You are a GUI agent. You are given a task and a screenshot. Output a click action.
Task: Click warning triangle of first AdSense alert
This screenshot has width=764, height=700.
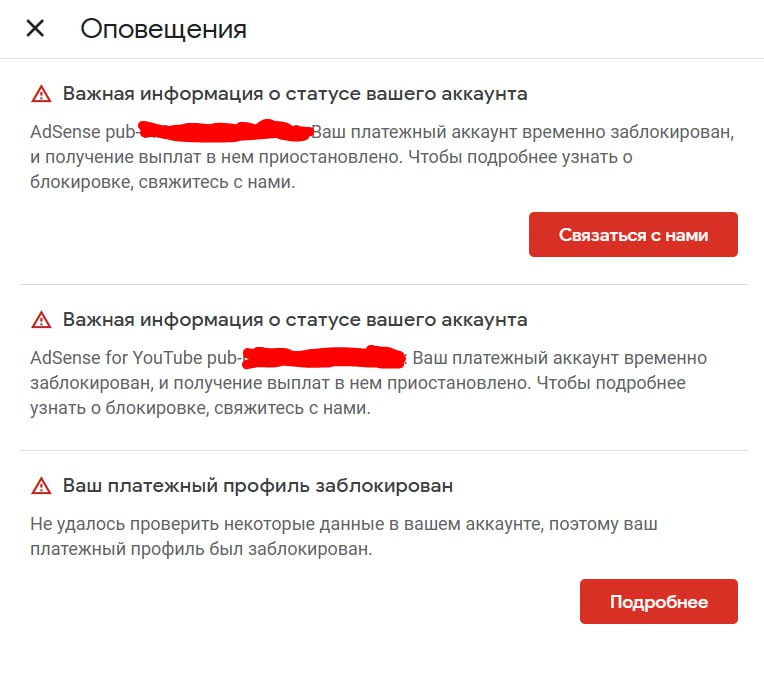[x=41, y=94]
